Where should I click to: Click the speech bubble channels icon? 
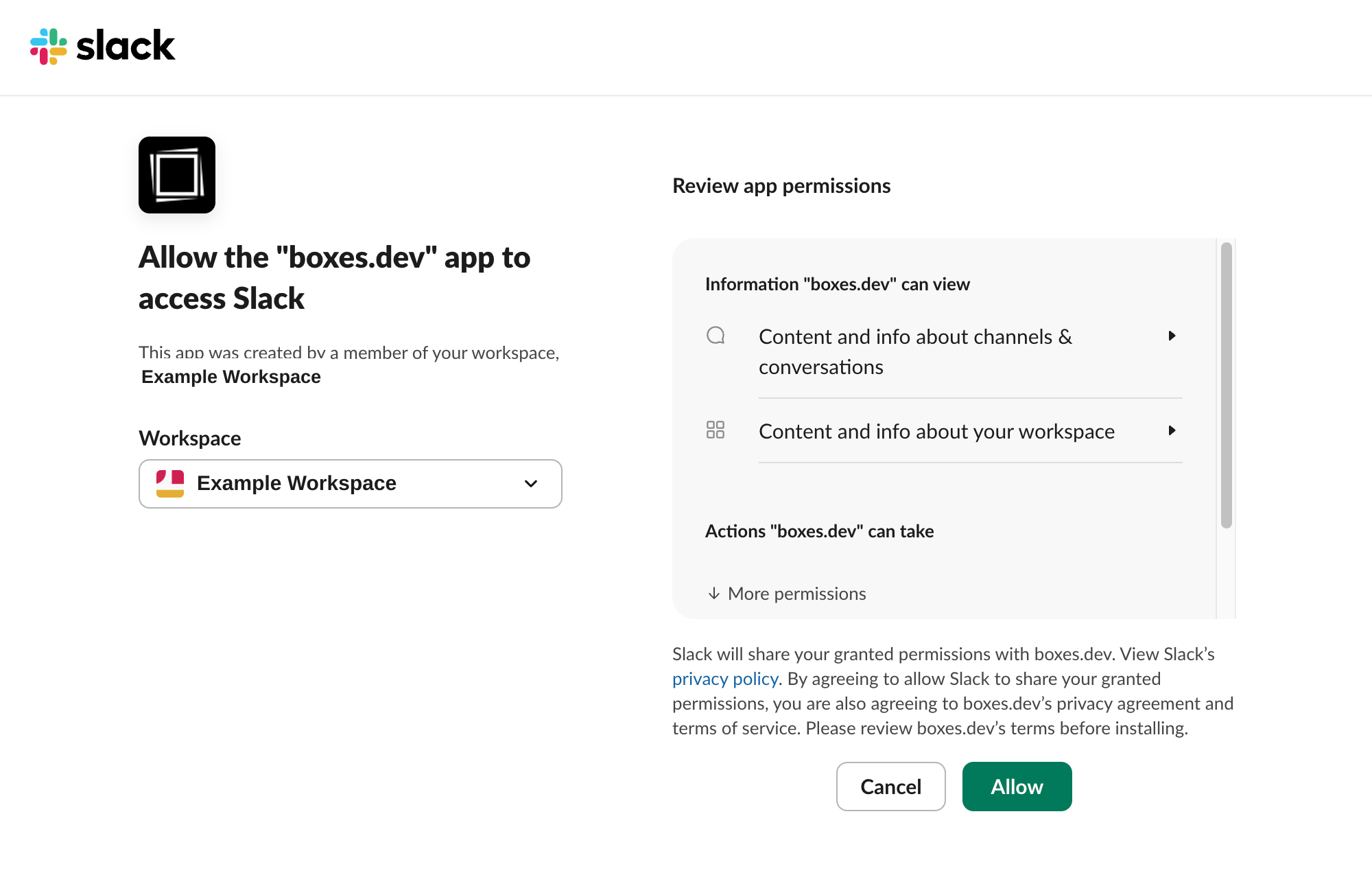[x=715, y=336]
